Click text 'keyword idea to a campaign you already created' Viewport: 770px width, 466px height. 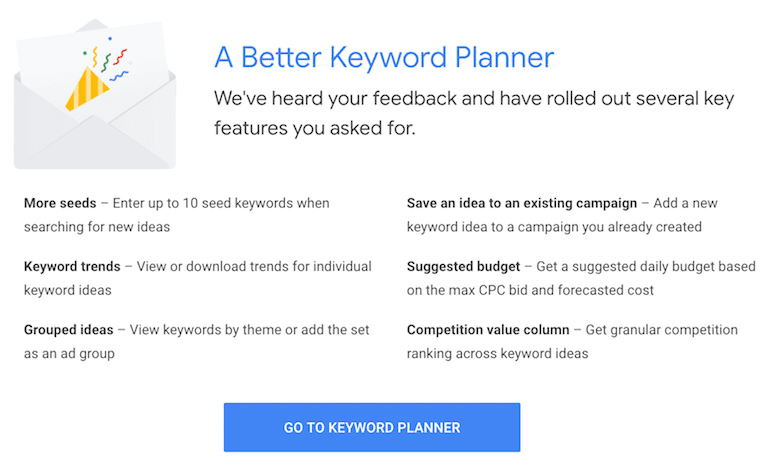pyautogui.click(x=554, y=227)
